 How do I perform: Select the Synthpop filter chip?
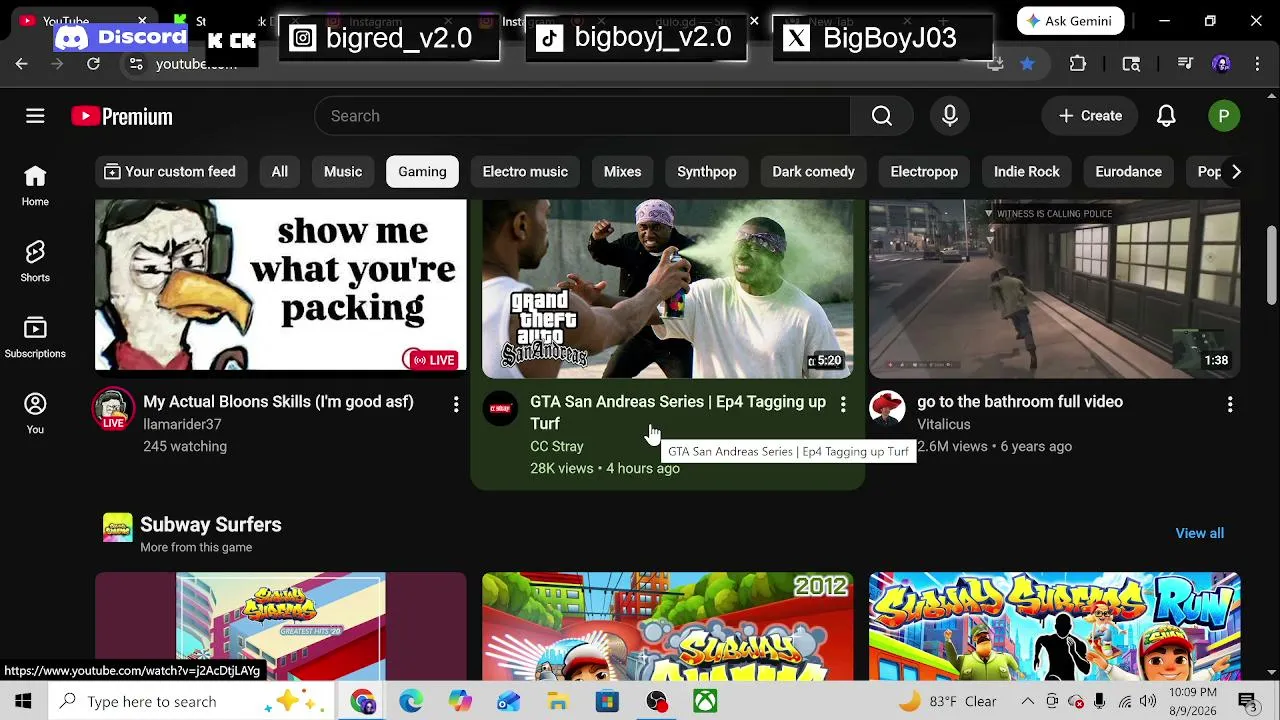pos(707,172)
